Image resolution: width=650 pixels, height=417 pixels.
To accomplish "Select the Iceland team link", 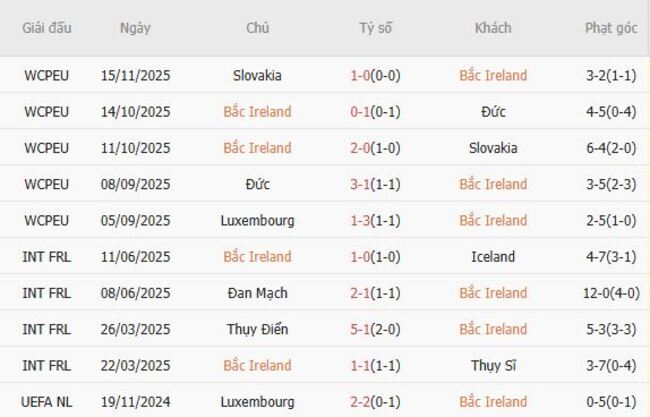I will pos(493,257).
